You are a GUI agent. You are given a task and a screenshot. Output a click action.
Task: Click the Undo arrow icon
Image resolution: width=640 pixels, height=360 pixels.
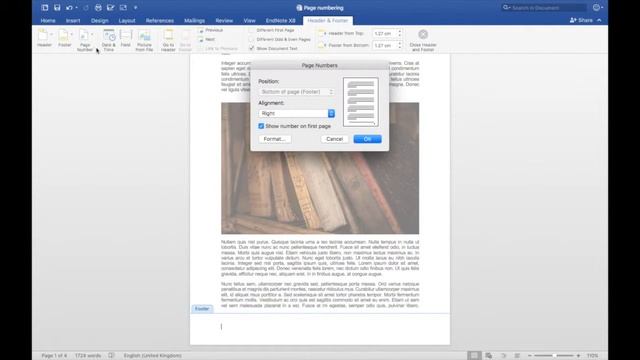[x=69, y=7]
